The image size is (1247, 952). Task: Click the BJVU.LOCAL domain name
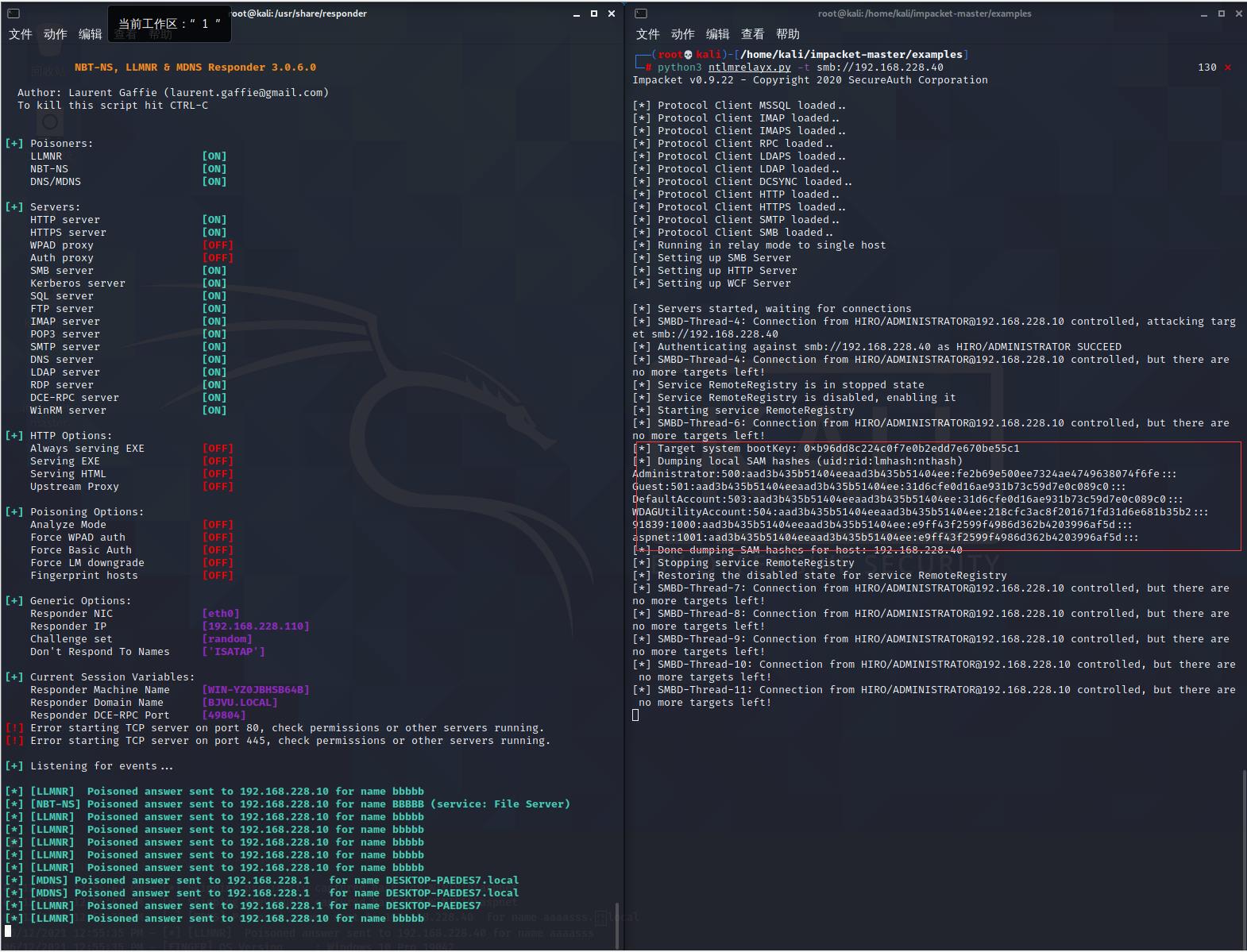[x=240, y=703]
